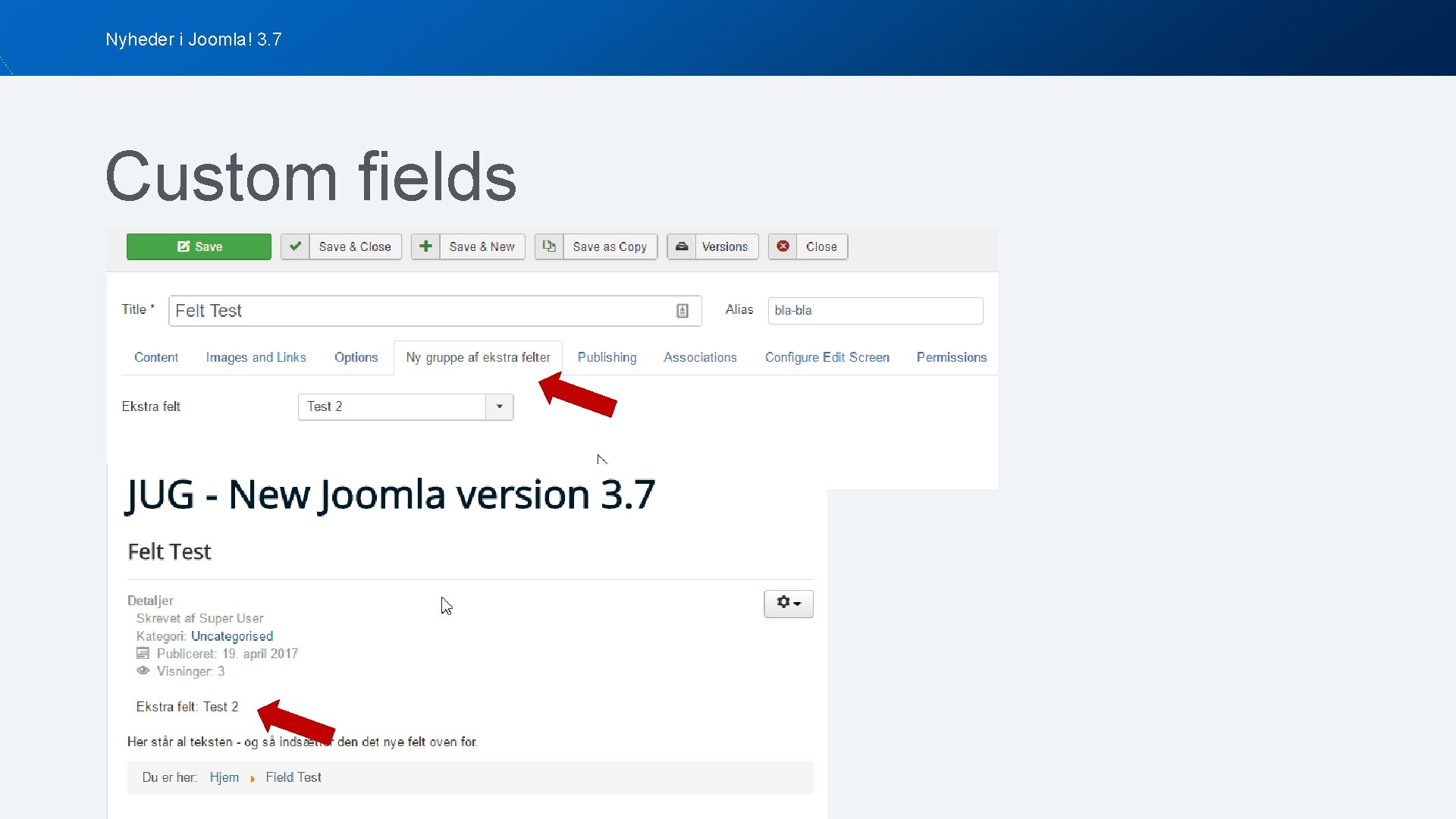Open the Versions label button
The width and height of the screenshot is (1456, 819).
[x=725, y=246]
